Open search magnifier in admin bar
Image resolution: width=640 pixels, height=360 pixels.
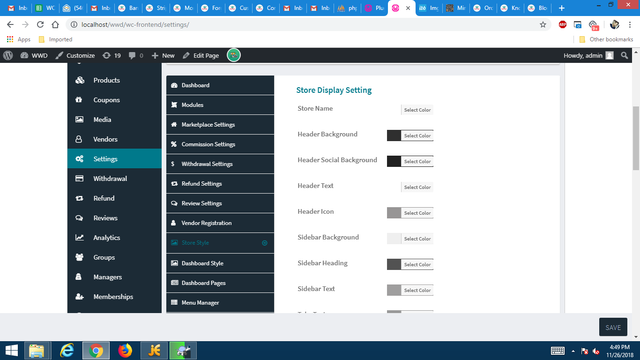click(x=624, y=55)
